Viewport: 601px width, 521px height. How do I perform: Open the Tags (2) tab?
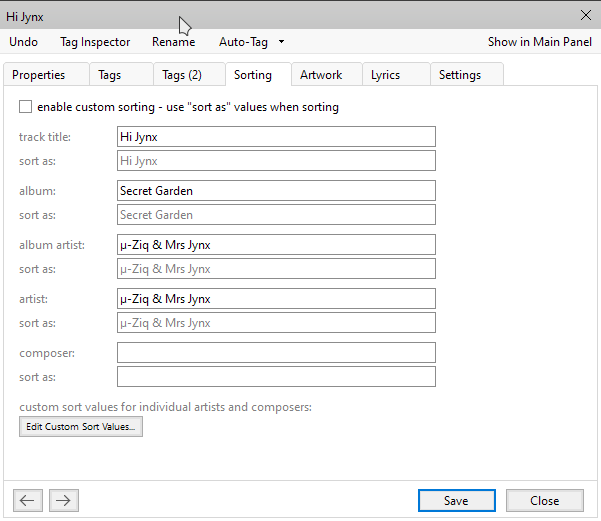[x=182, y=75]
